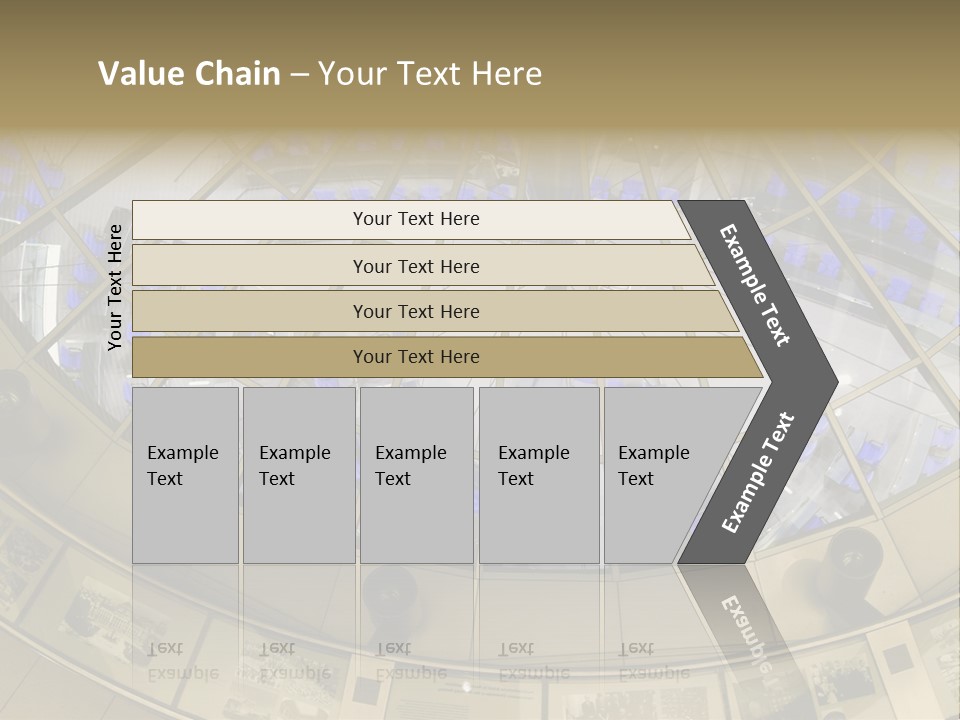Click the lower "Example Text" on dark arrow
The height and width of the screenshot is (720, 960).
(758, 472)
